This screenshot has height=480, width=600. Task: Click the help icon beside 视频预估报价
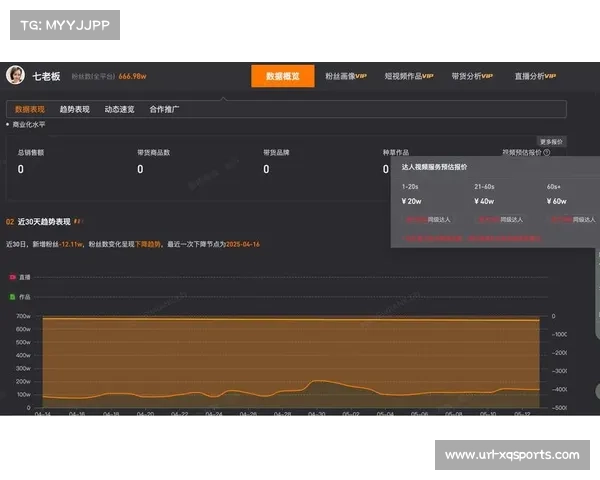pos(547,152)
